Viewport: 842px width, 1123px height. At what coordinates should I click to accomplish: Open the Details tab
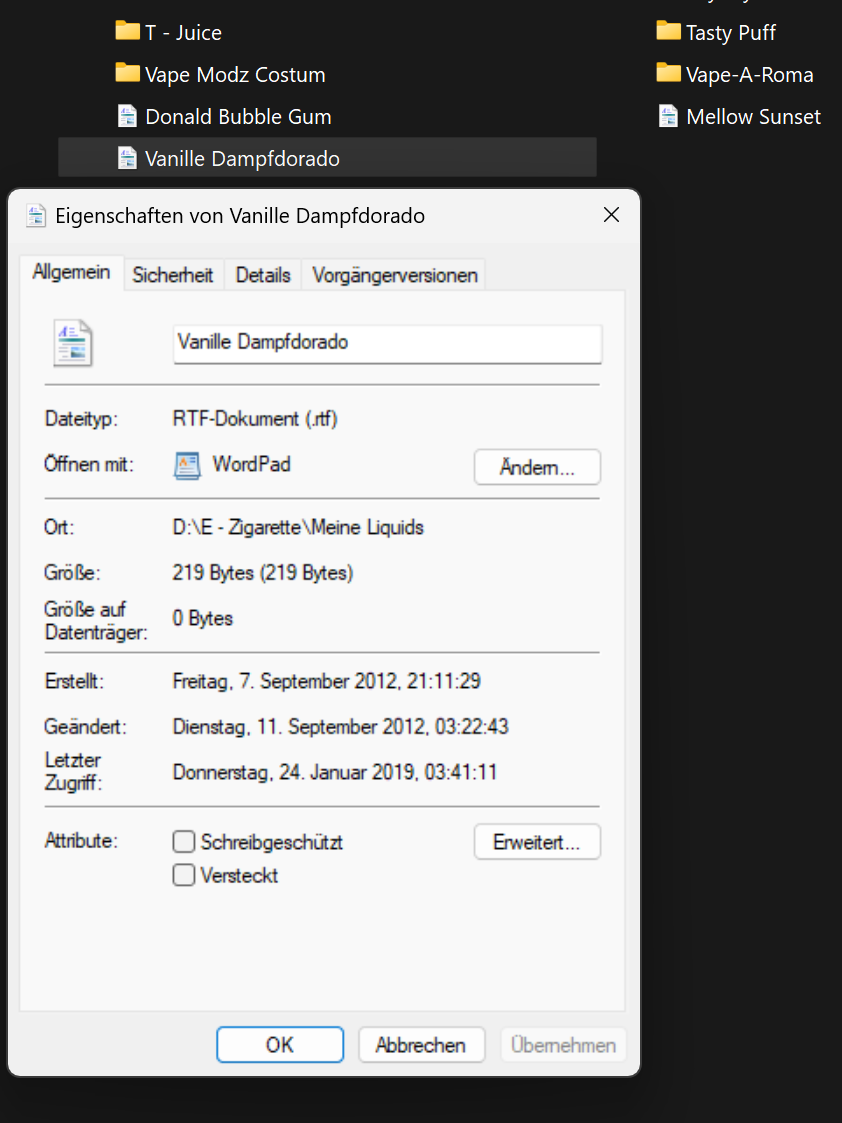(x=263, y=275)
